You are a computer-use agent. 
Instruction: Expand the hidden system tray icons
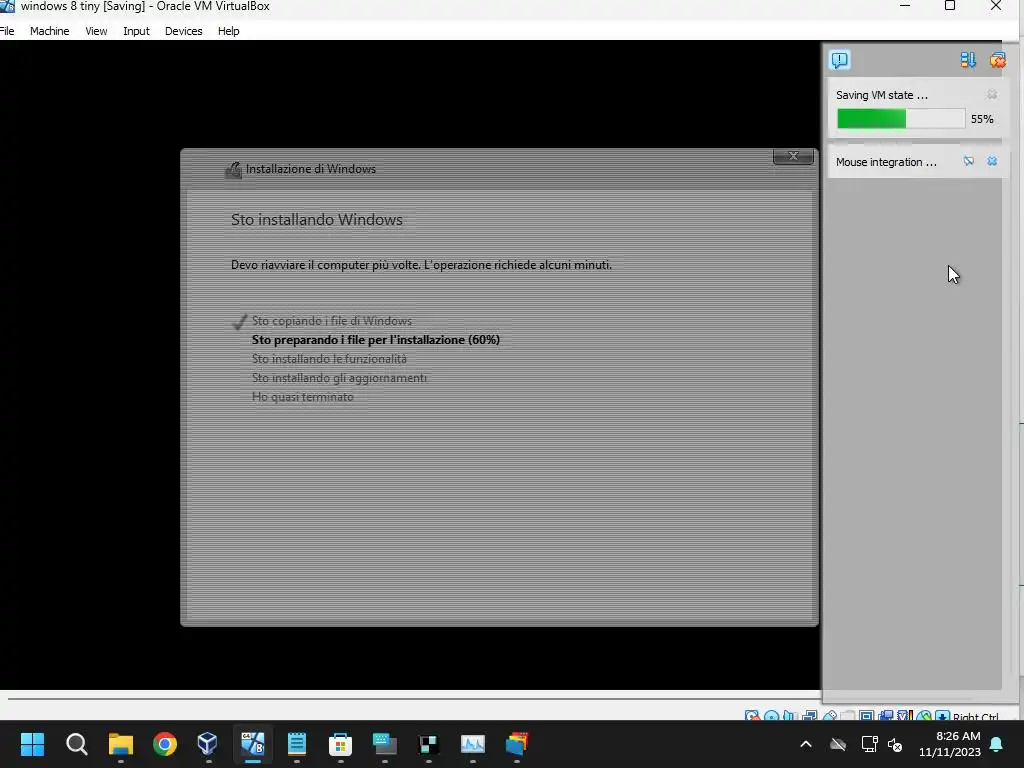[806, 744]
